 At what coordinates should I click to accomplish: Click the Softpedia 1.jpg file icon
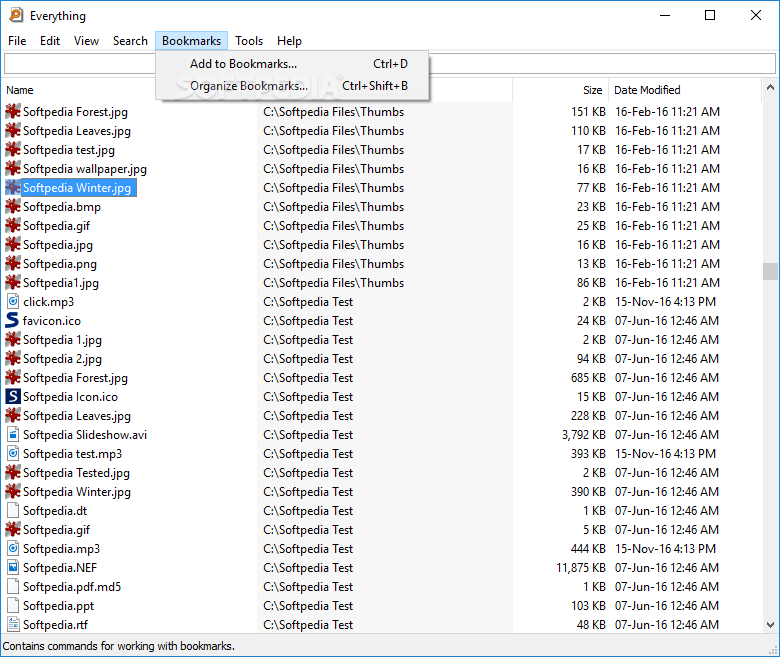click(13, 339)
